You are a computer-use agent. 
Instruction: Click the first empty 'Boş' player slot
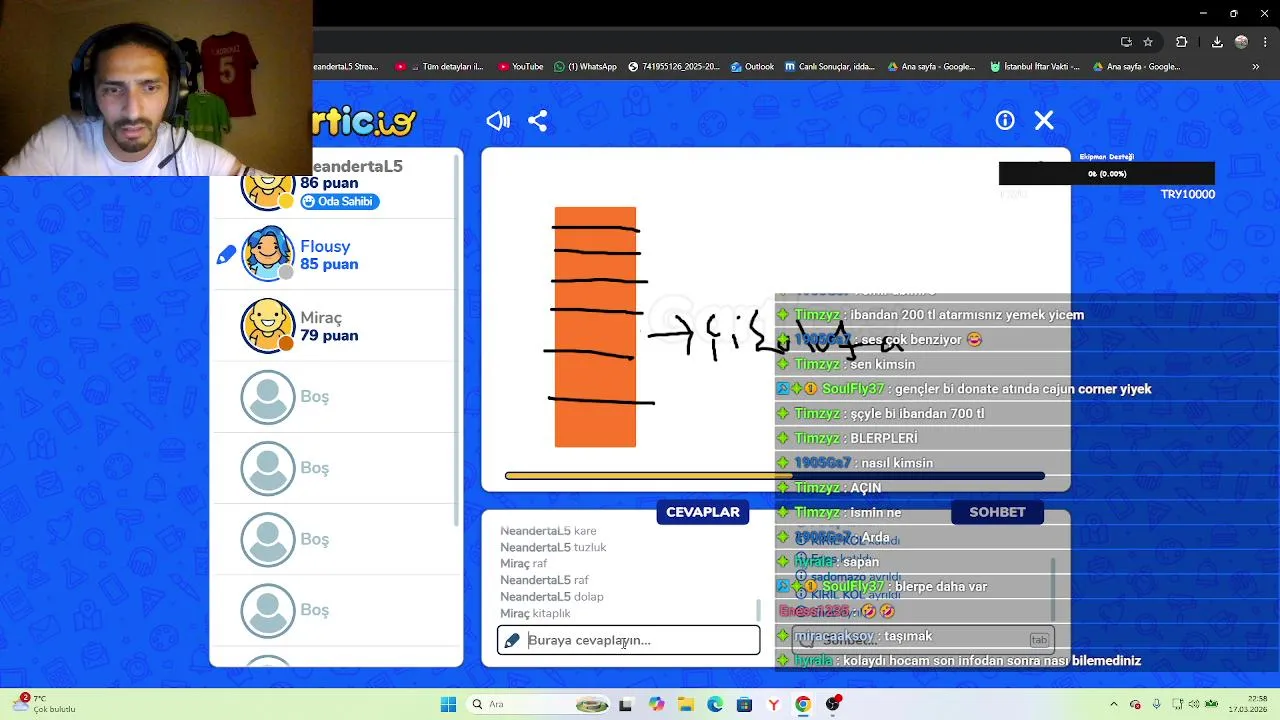[x=337, y=397]
